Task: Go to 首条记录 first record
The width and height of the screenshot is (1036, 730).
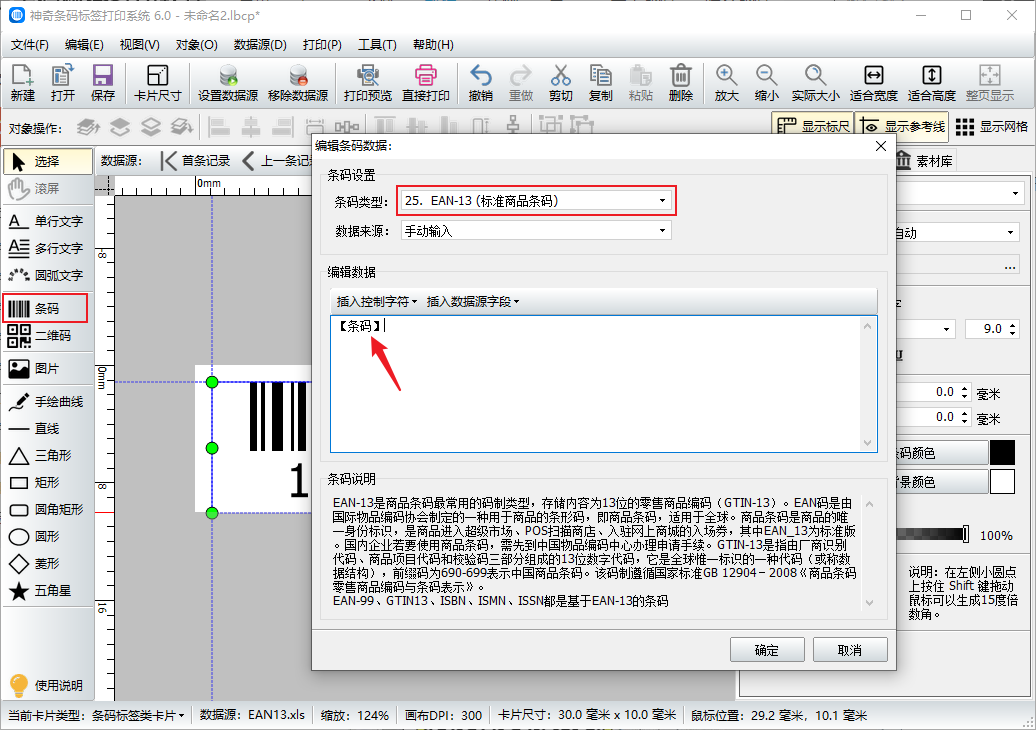Action: (x=196, y=161)
